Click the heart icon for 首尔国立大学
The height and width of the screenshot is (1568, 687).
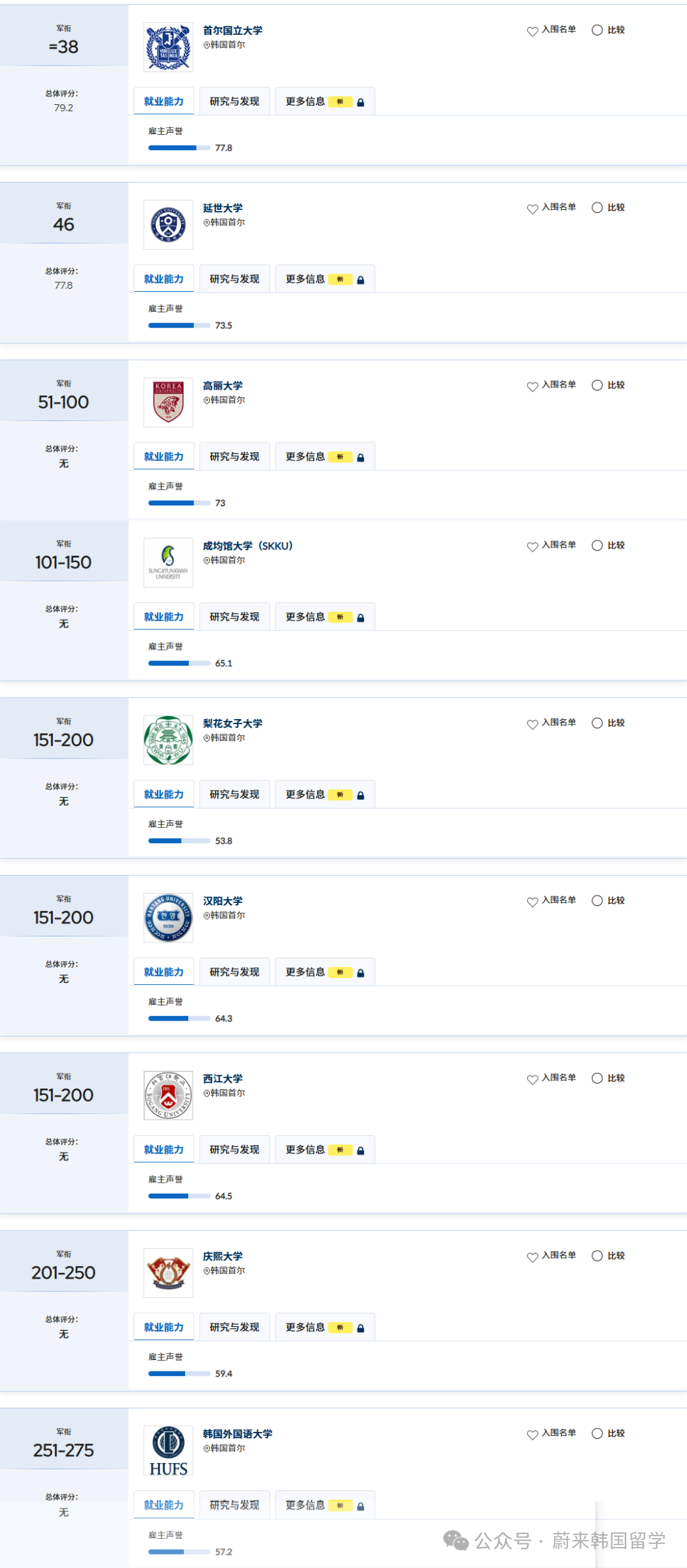tap(532, 31)
